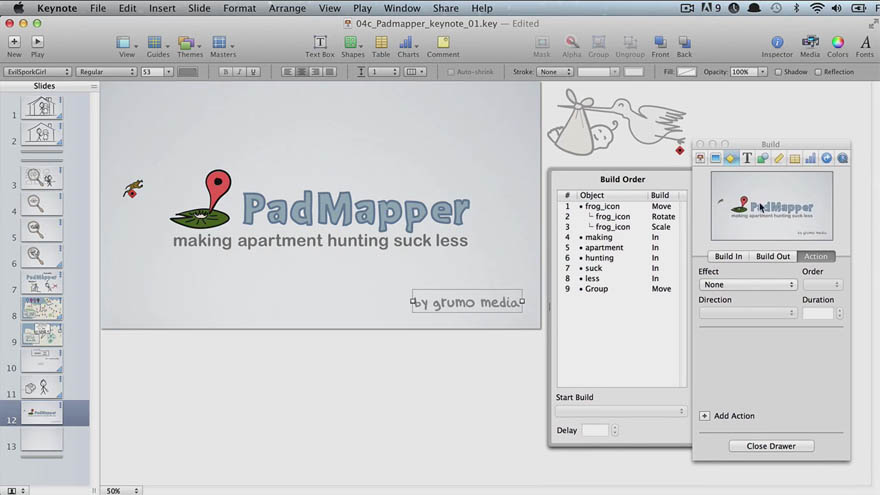880x495 pixels.
Task: Switch to the Table inspector icon
Action: point(795,159)
